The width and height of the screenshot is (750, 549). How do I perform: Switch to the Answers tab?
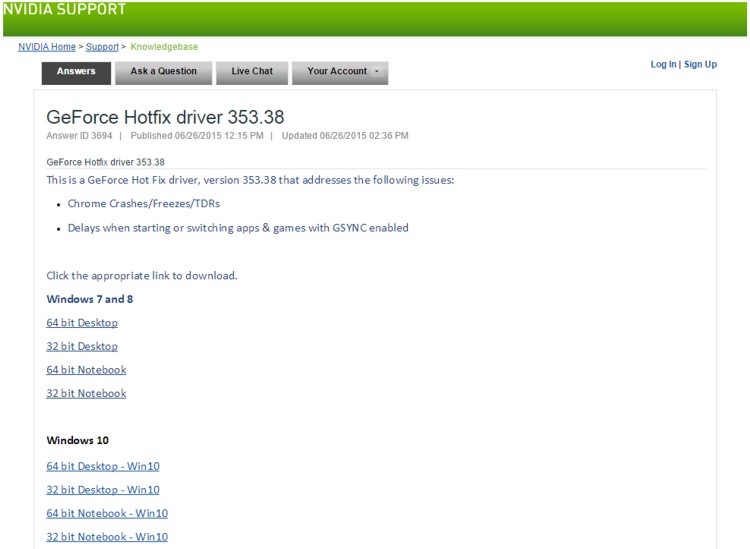coord(76,73)
